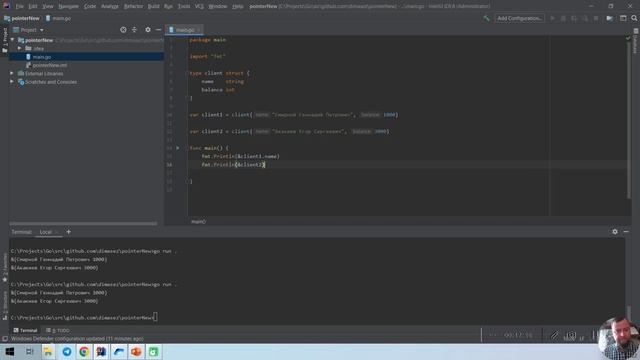Screen dimensions: 640x360
Task: Toggle the Structure side tab
Action: click(4, 305)
